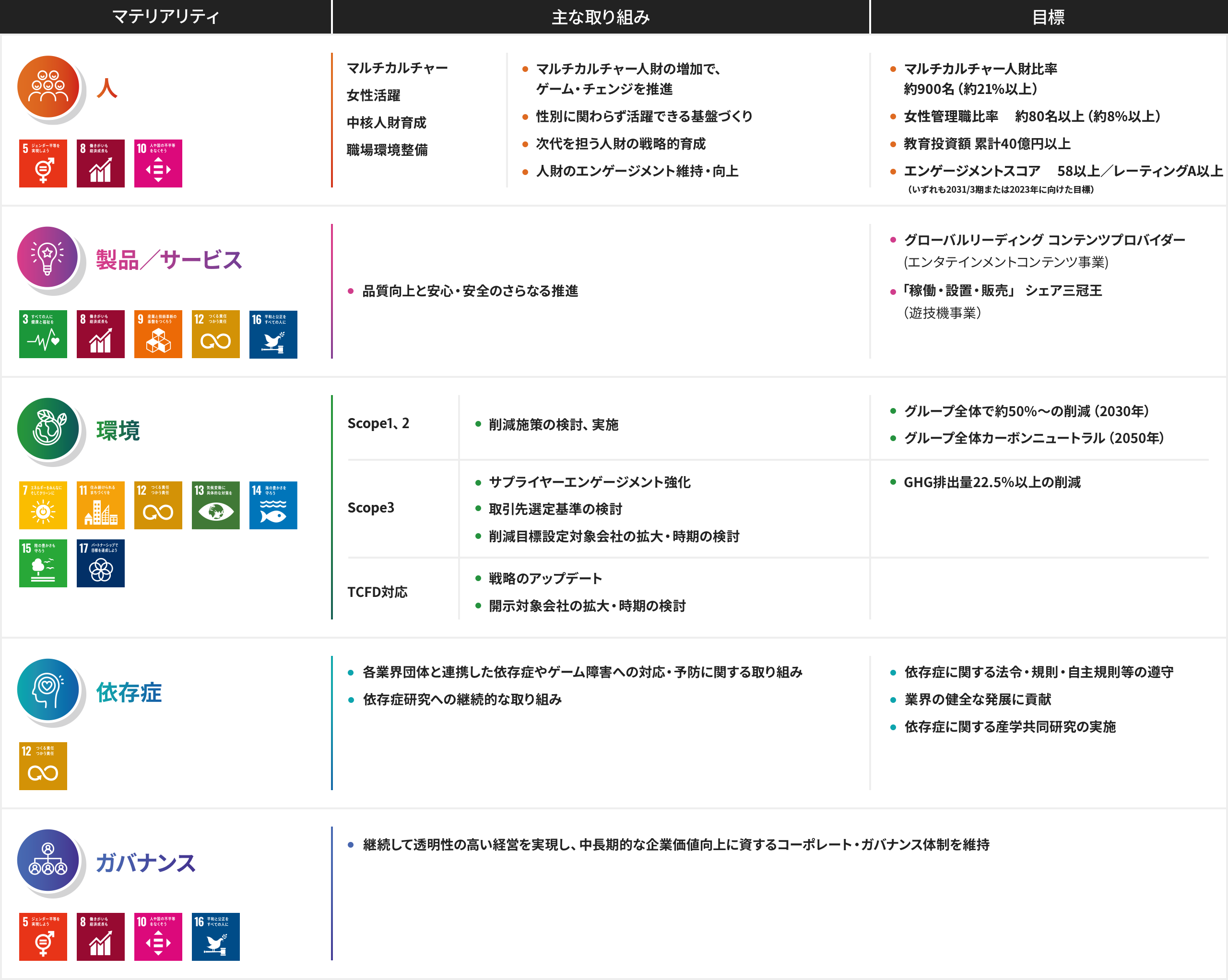Click 削減施策の検討、実施 bullet
Image resolution: width=1228 pixels, height=980 pixels.
(x=554, y=424)
